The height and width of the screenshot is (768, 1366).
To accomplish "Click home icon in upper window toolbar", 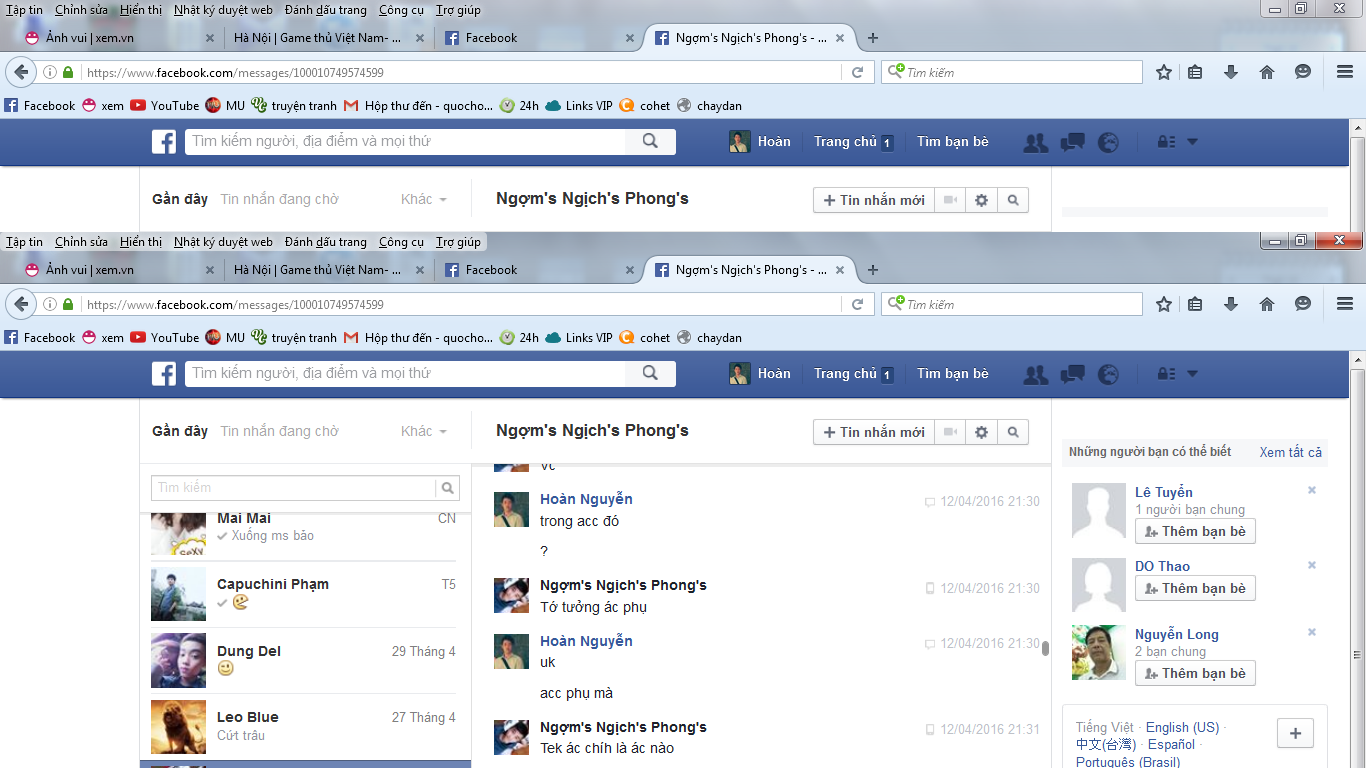I will 1267,72.
